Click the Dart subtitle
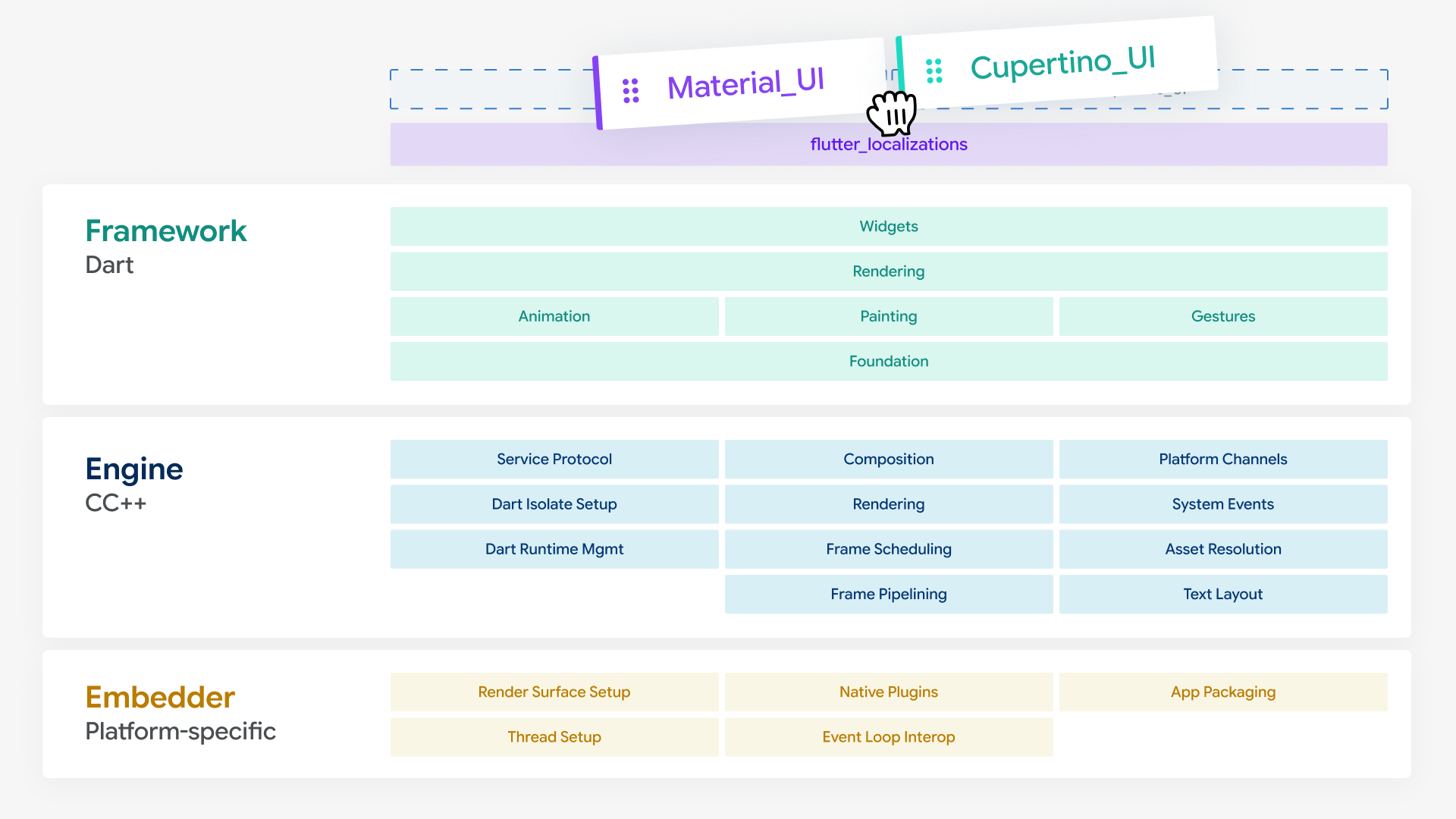The image size is (1456, 819). (109, 265)
